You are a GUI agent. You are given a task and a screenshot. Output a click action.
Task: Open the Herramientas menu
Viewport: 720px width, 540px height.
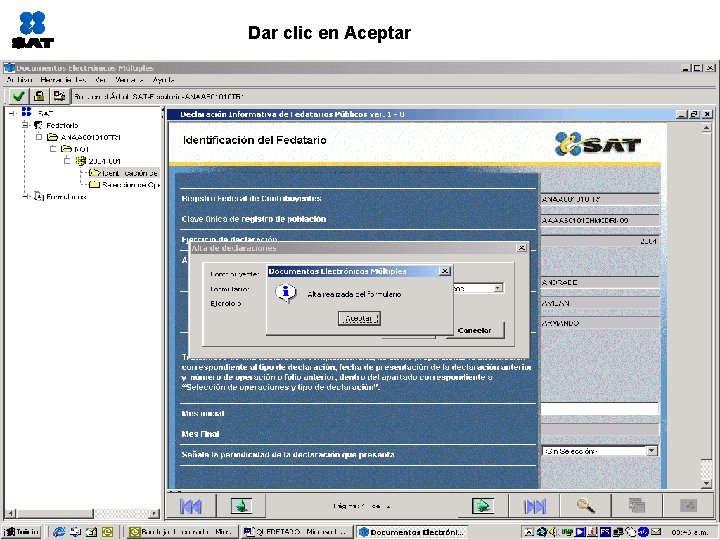[63, 80]
